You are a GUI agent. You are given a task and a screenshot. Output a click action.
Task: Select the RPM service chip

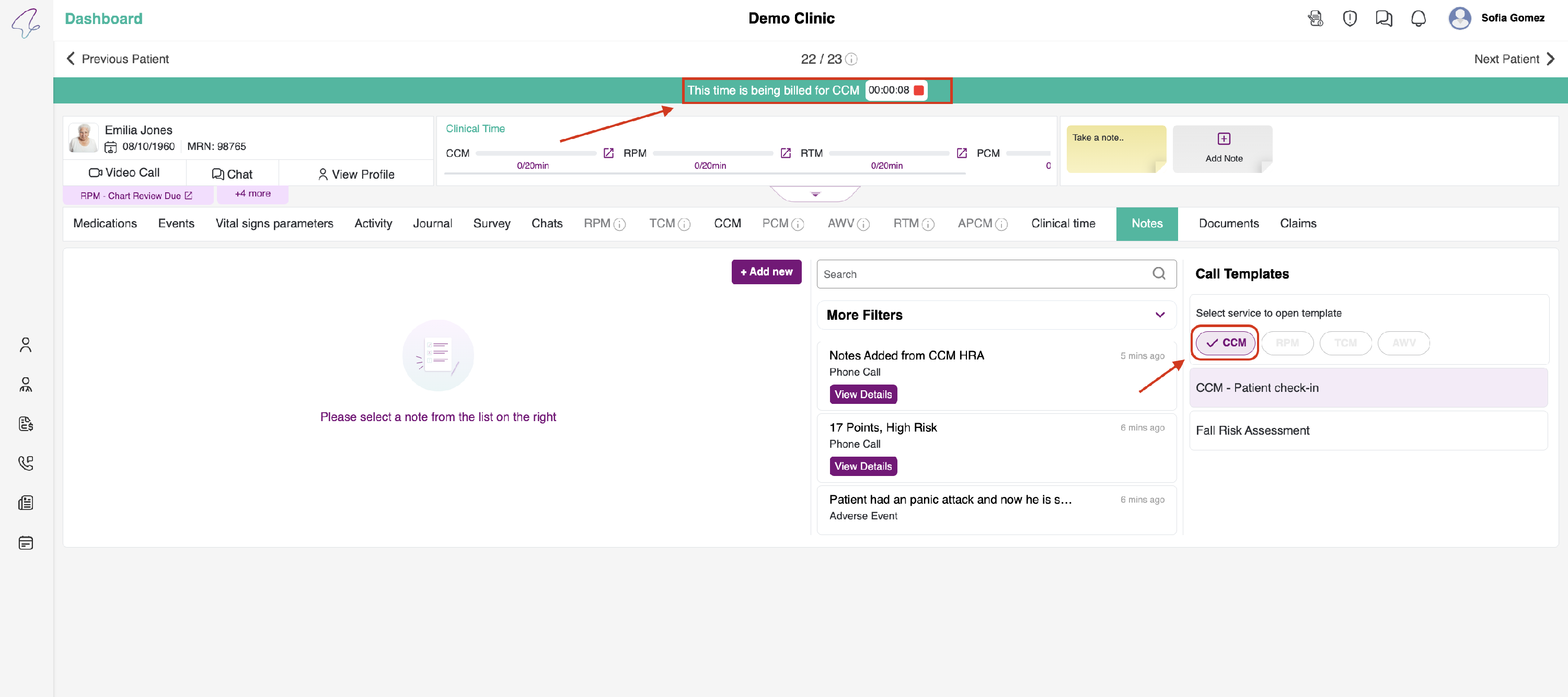(1287, 343)
